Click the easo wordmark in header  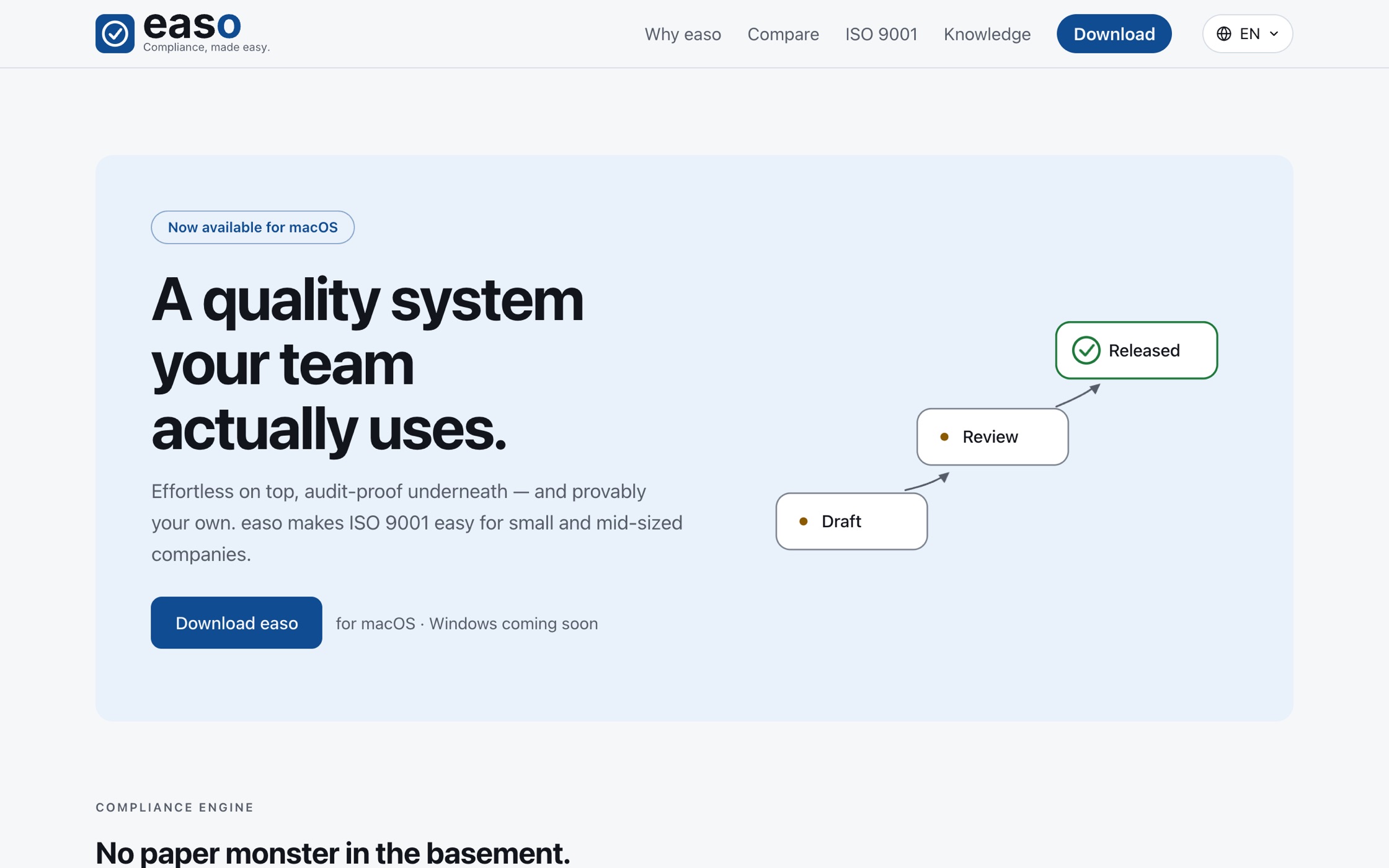(192, 25)
